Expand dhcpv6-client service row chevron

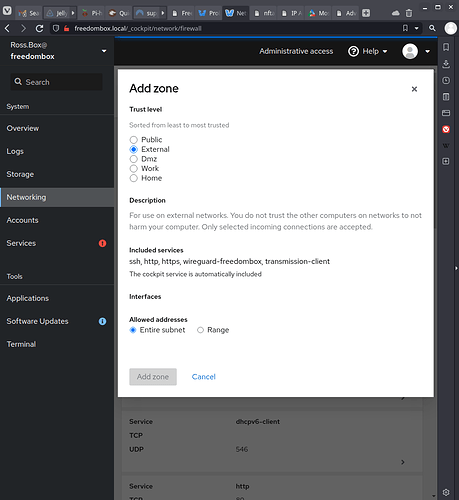click(403, 462)
